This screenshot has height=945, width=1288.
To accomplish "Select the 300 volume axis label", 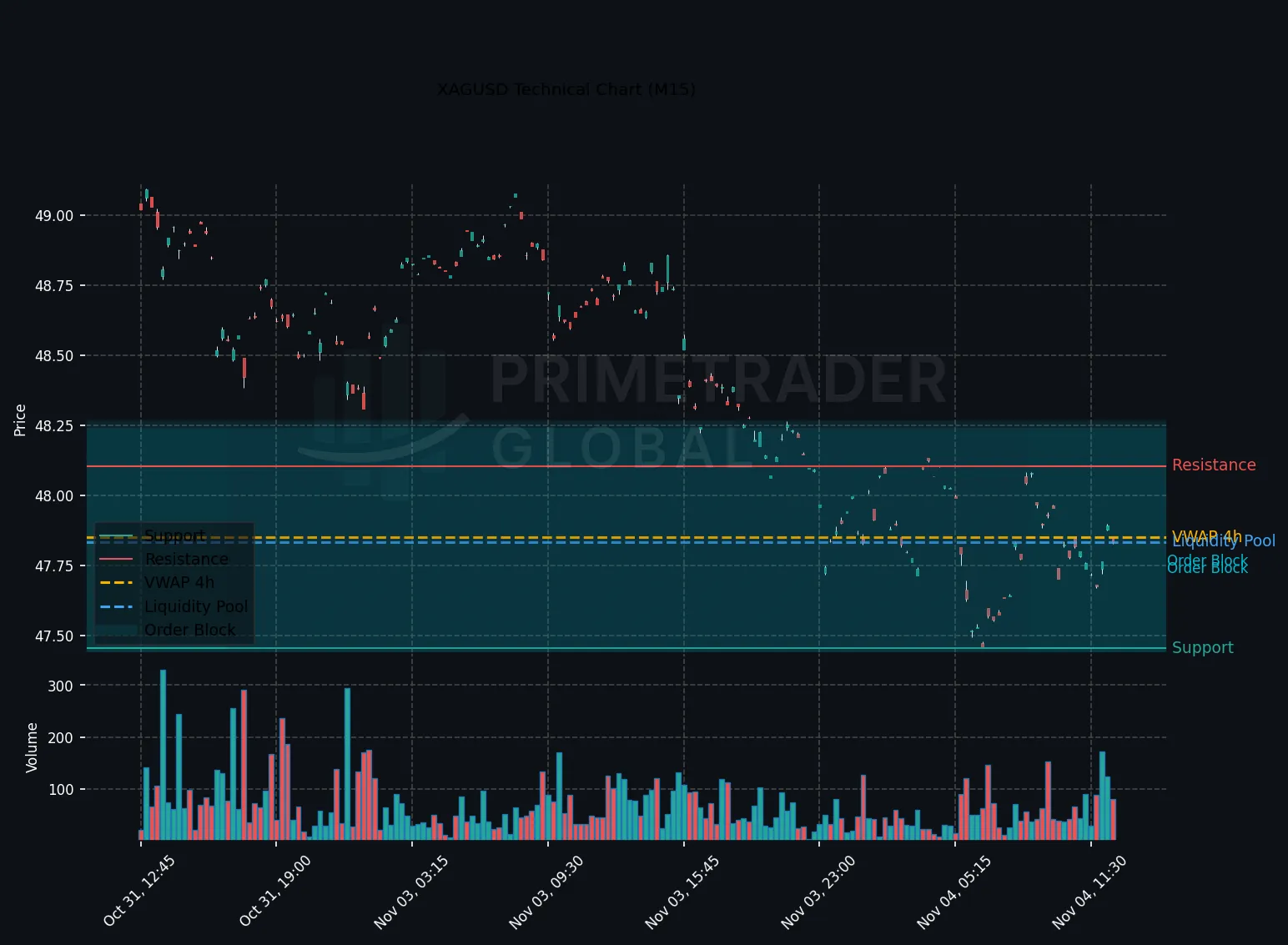I will coord(61,686).
